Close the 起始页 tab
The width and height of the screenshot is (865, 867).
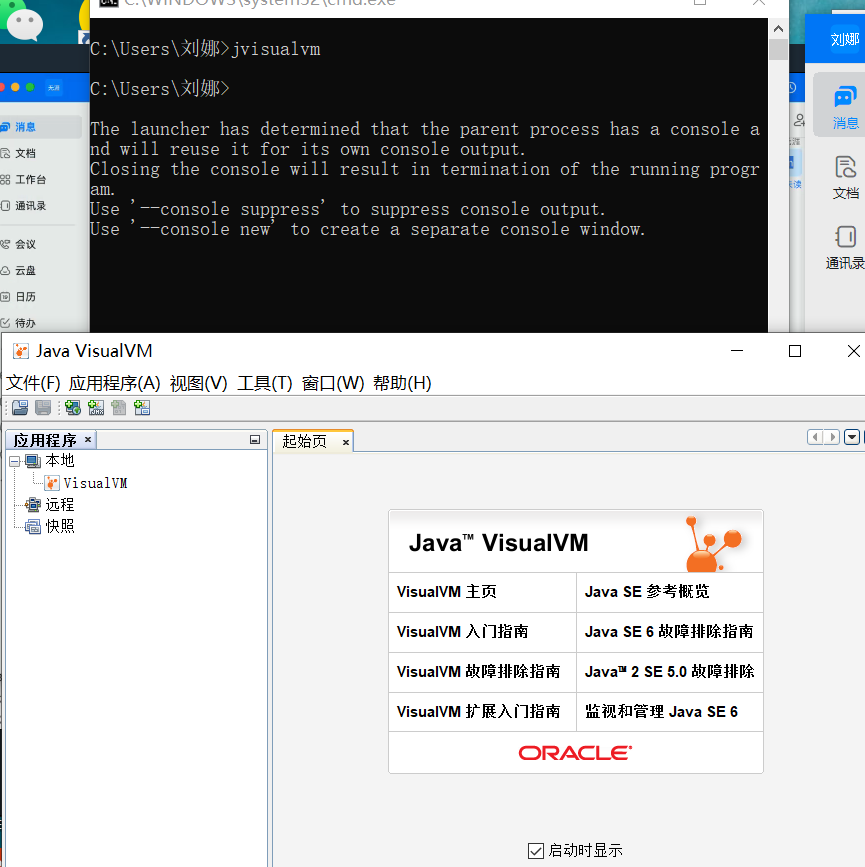coord(346,442)
